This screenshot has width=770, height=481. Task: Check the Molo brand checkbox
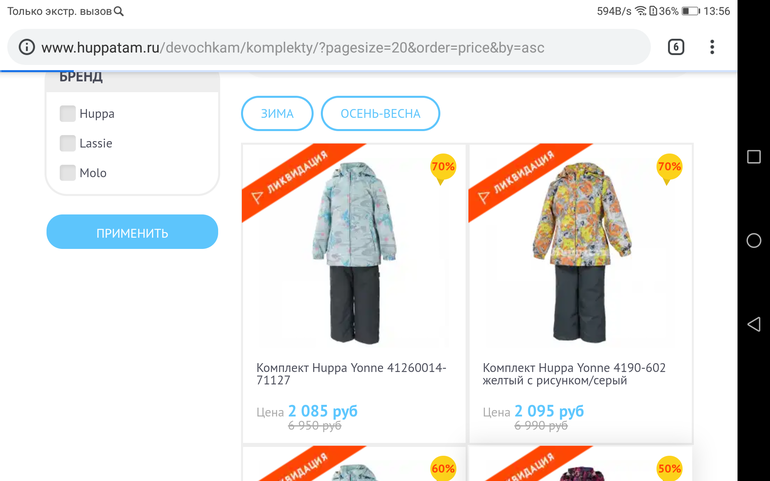(68, 172)
